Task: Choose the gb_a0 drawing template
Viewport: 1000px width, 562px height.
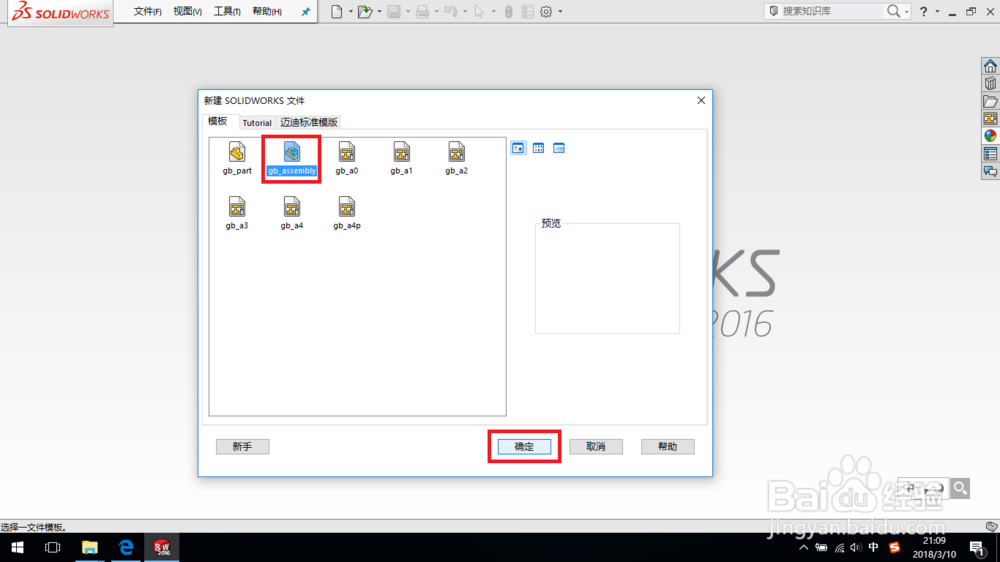Action: tap(346, 158)
